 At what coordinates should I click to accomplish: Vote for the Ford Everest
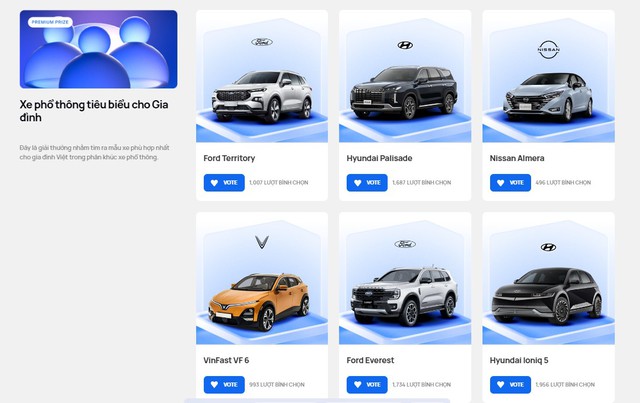(367, 385)
